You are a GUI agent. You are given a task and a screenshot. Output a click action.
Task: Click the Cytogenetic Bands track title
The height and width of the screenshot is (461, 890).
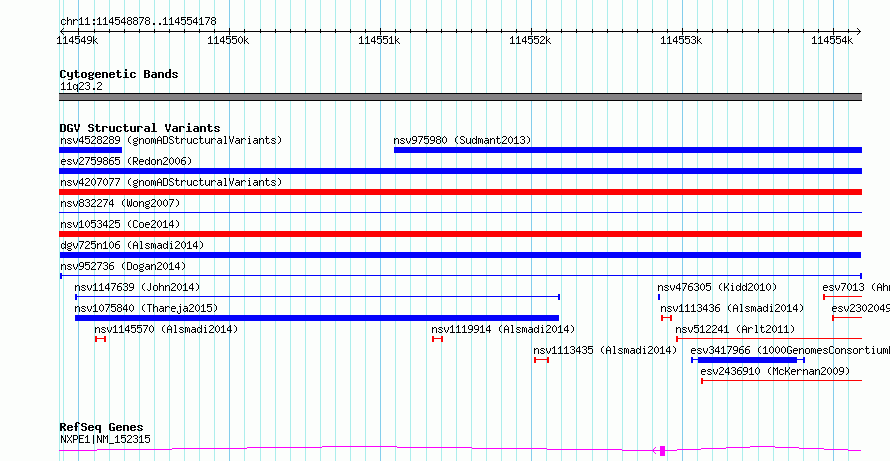(119, 74)
